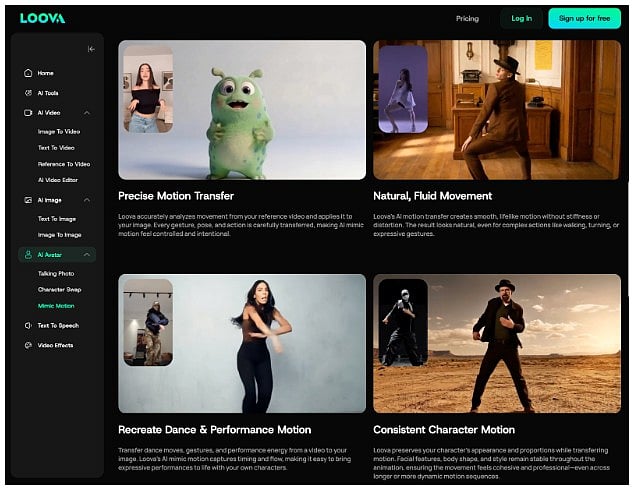Click the Log in button
This screenshot has width=634, height=496.
(x=521, y=18)
